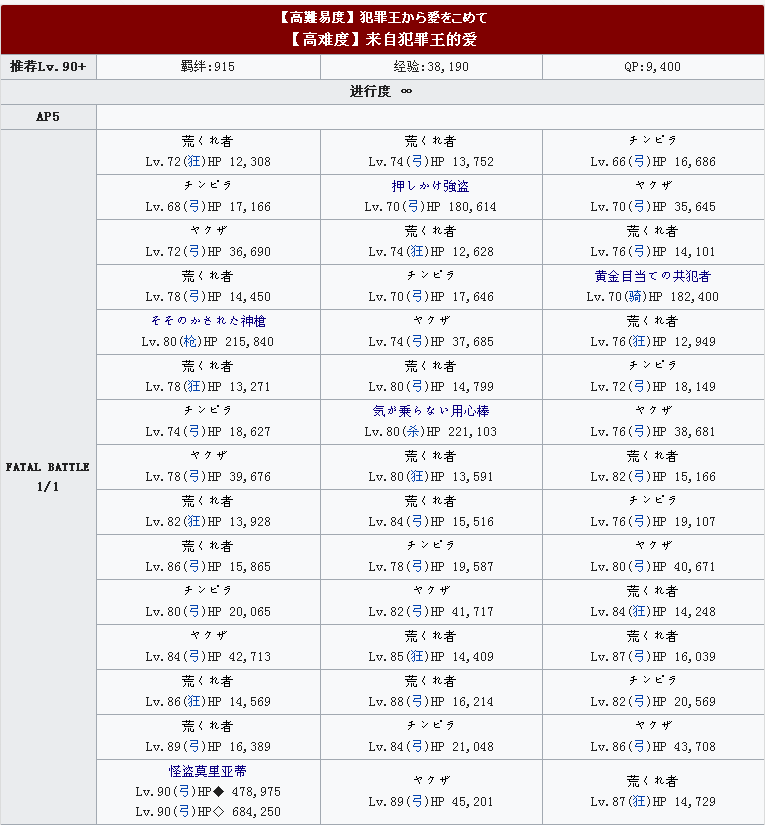Click 骑 class link beside HP 182,400
Screen dimensions: 765x825
tap(636, 297)
